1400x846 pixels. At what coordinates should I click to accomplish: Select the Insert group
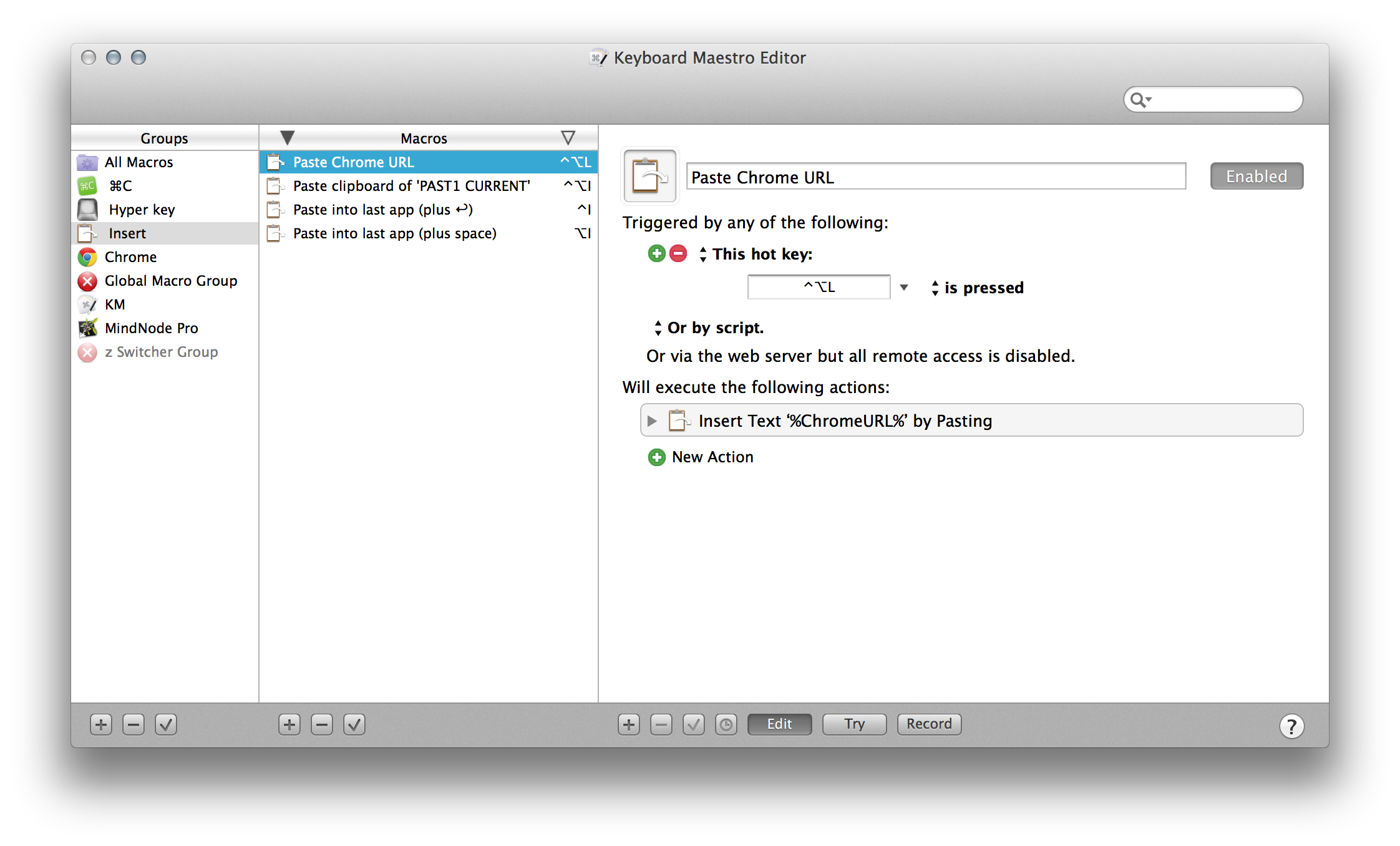click(x=165, y=233)
